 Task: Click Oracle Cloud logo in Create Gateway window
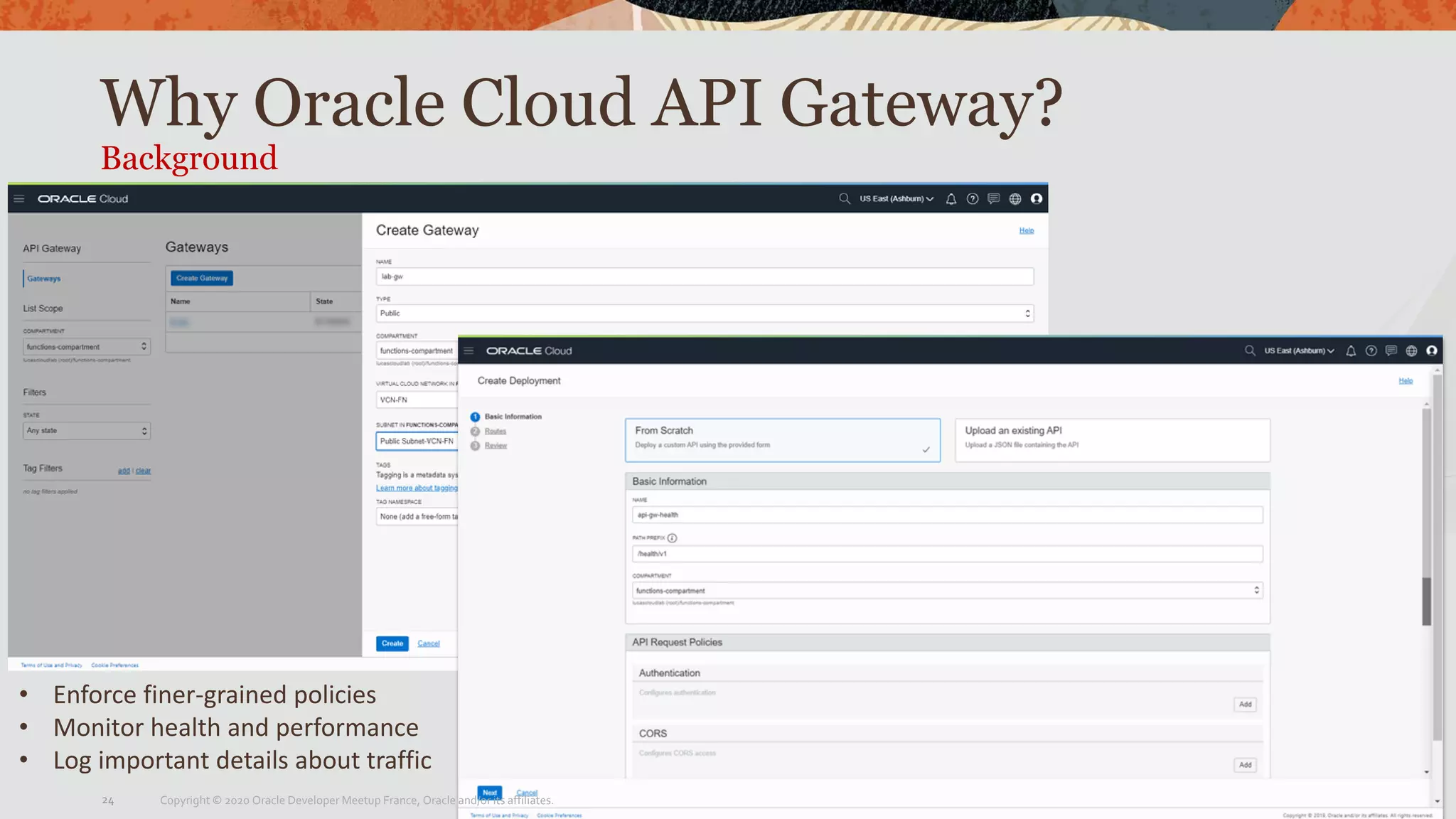(x=82, y=199)
